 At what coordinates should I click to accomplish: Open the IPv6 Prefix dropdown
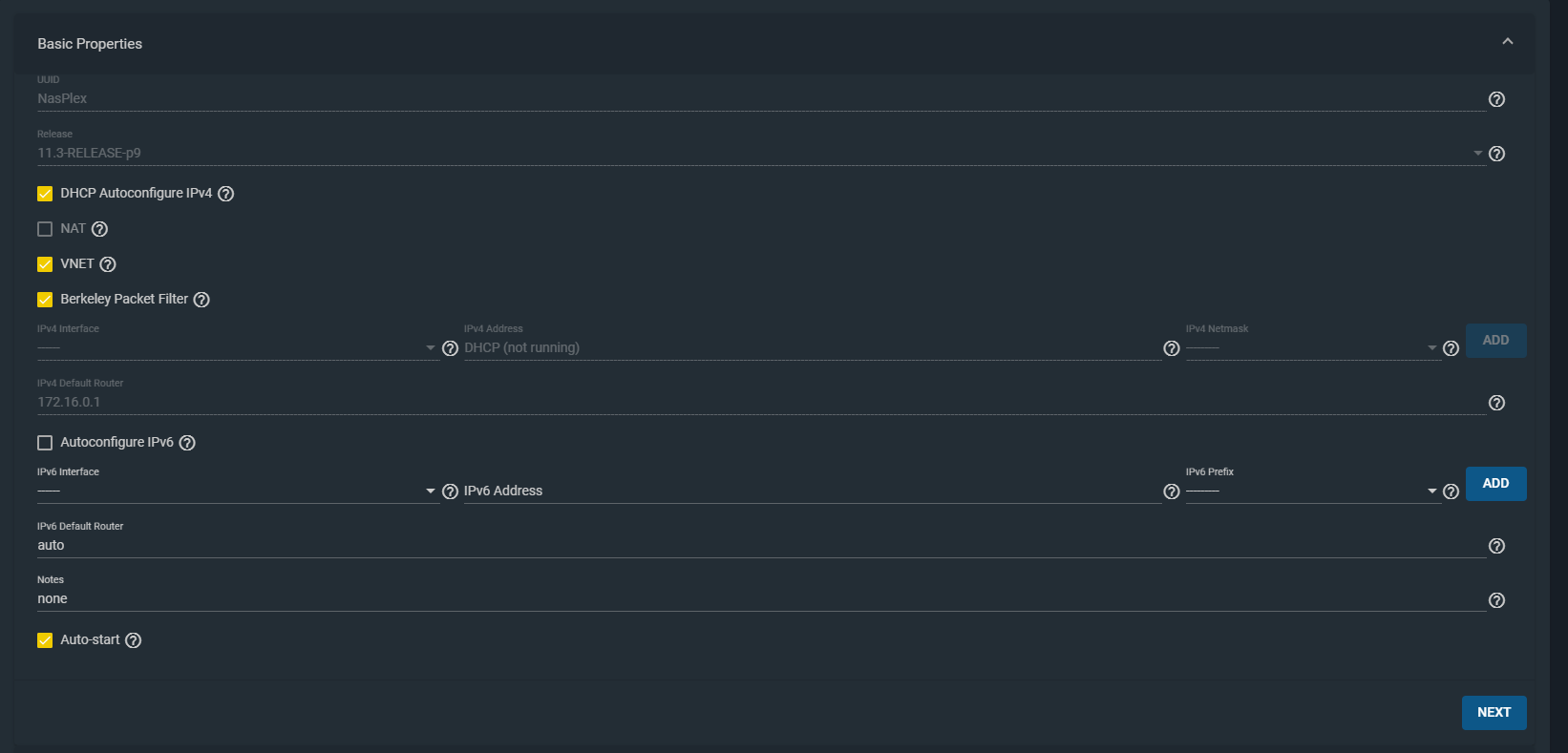[1312, 491]
